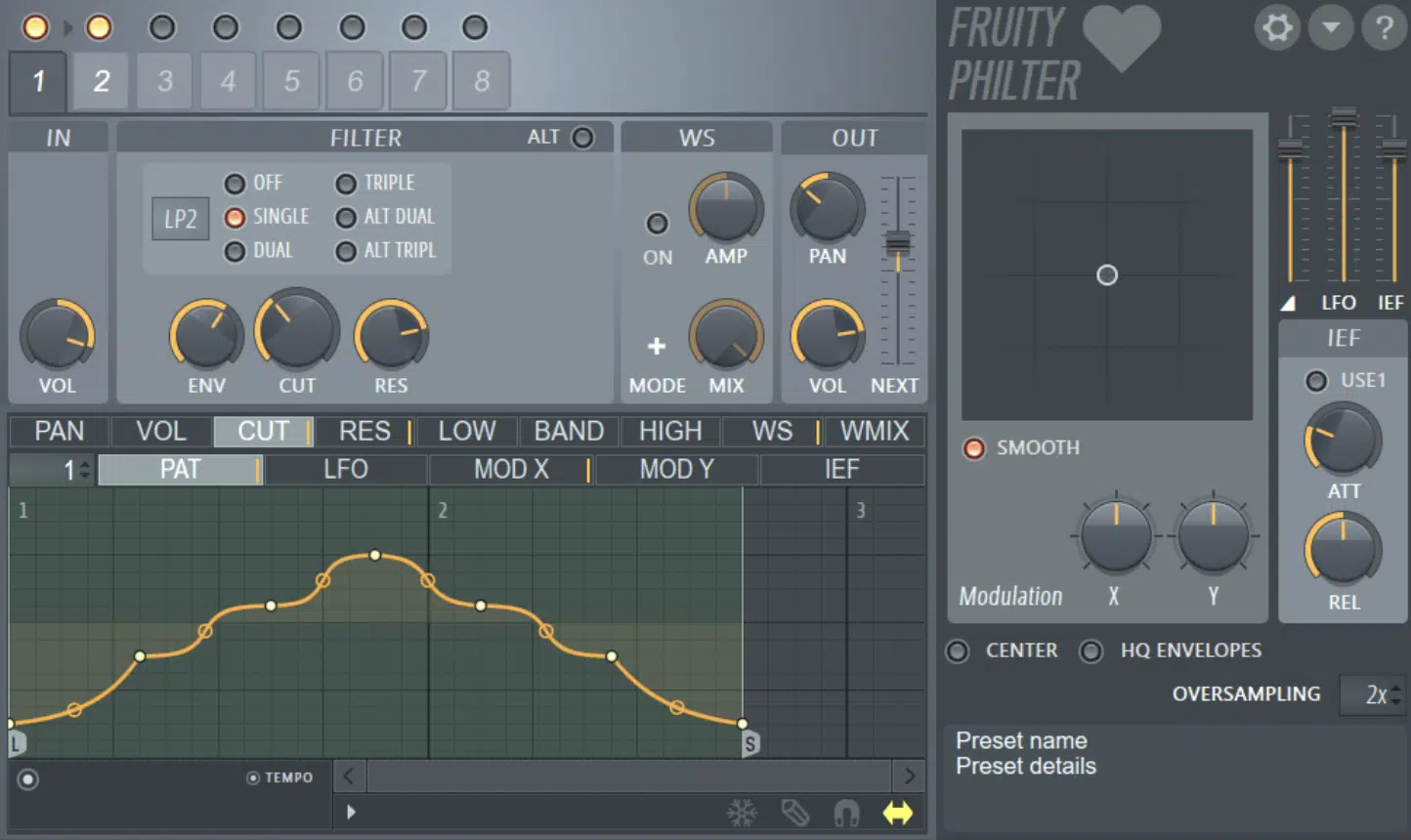Adjust the LFO level fader

(1344, 117)
